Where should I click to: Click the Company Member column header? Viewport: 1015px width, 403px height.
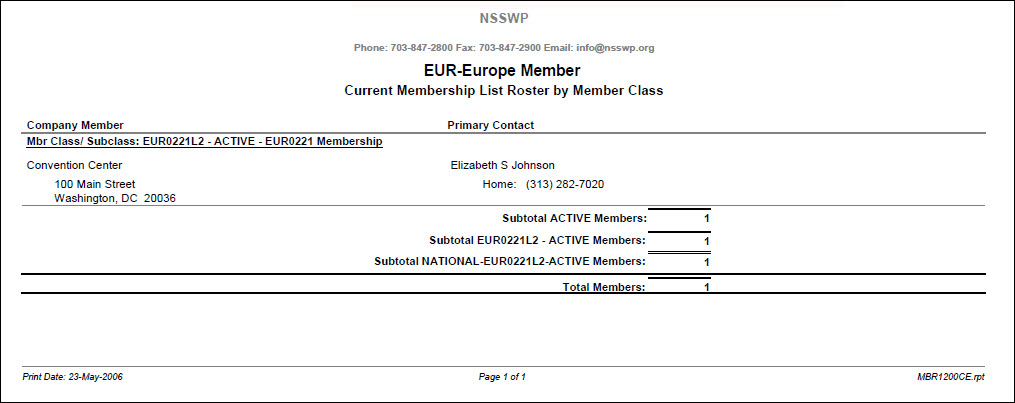pos(75,125)
